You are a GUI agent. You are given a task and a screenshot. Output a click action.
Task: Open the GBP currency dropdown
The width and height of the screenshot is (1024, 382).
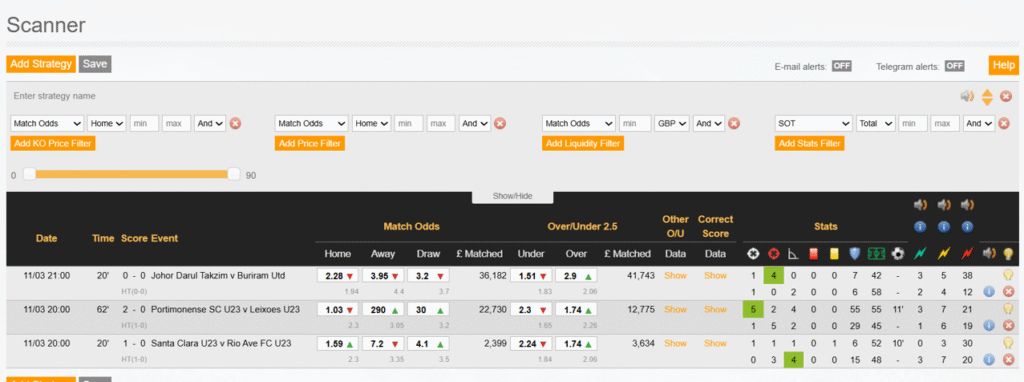[672, 123]
